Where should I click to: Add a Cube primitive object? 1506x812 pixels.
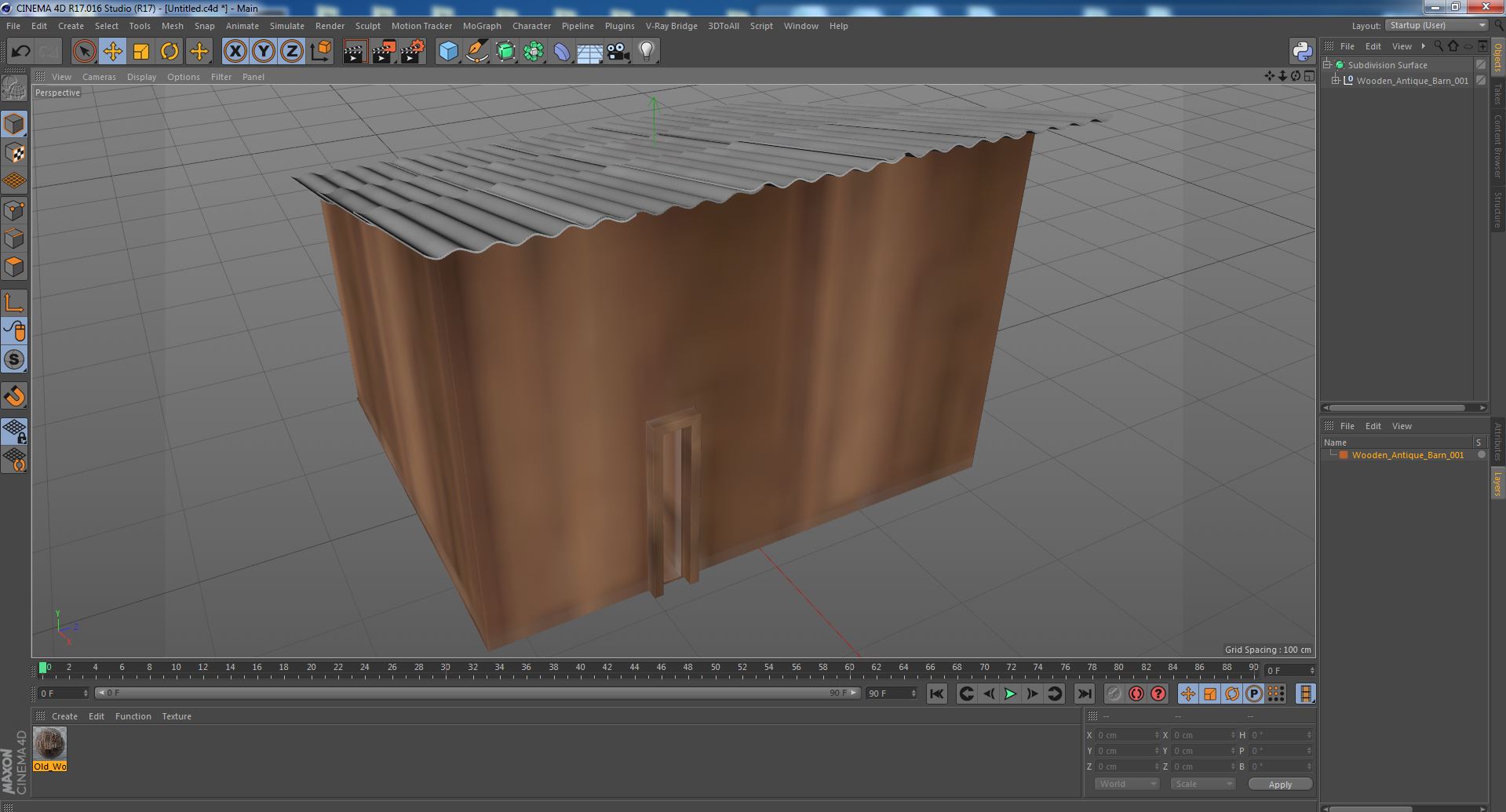(448, 52)
